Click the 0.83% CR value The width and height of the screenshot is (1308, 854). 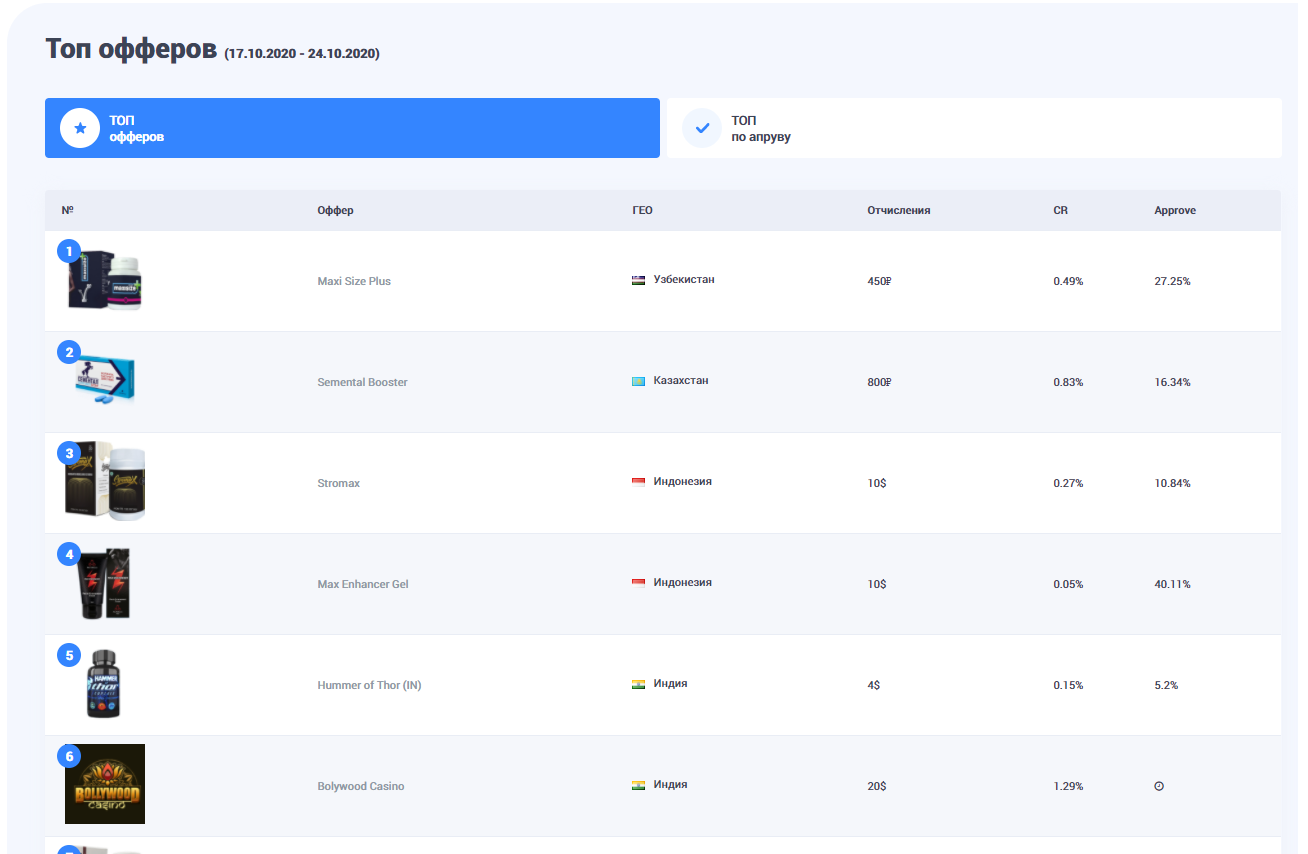point(1068,382)
